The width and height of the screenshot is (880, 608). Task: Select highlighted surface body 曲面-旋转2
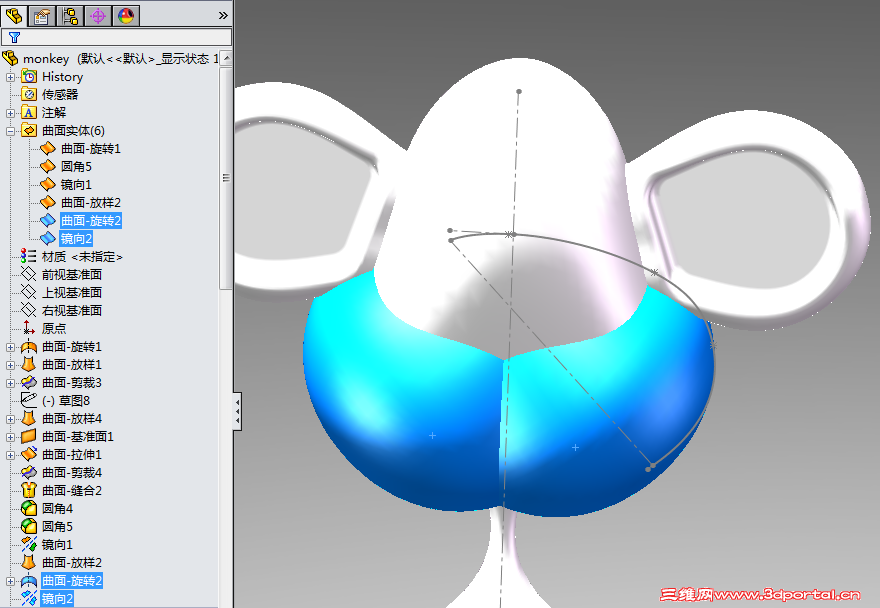pos(90,221)
